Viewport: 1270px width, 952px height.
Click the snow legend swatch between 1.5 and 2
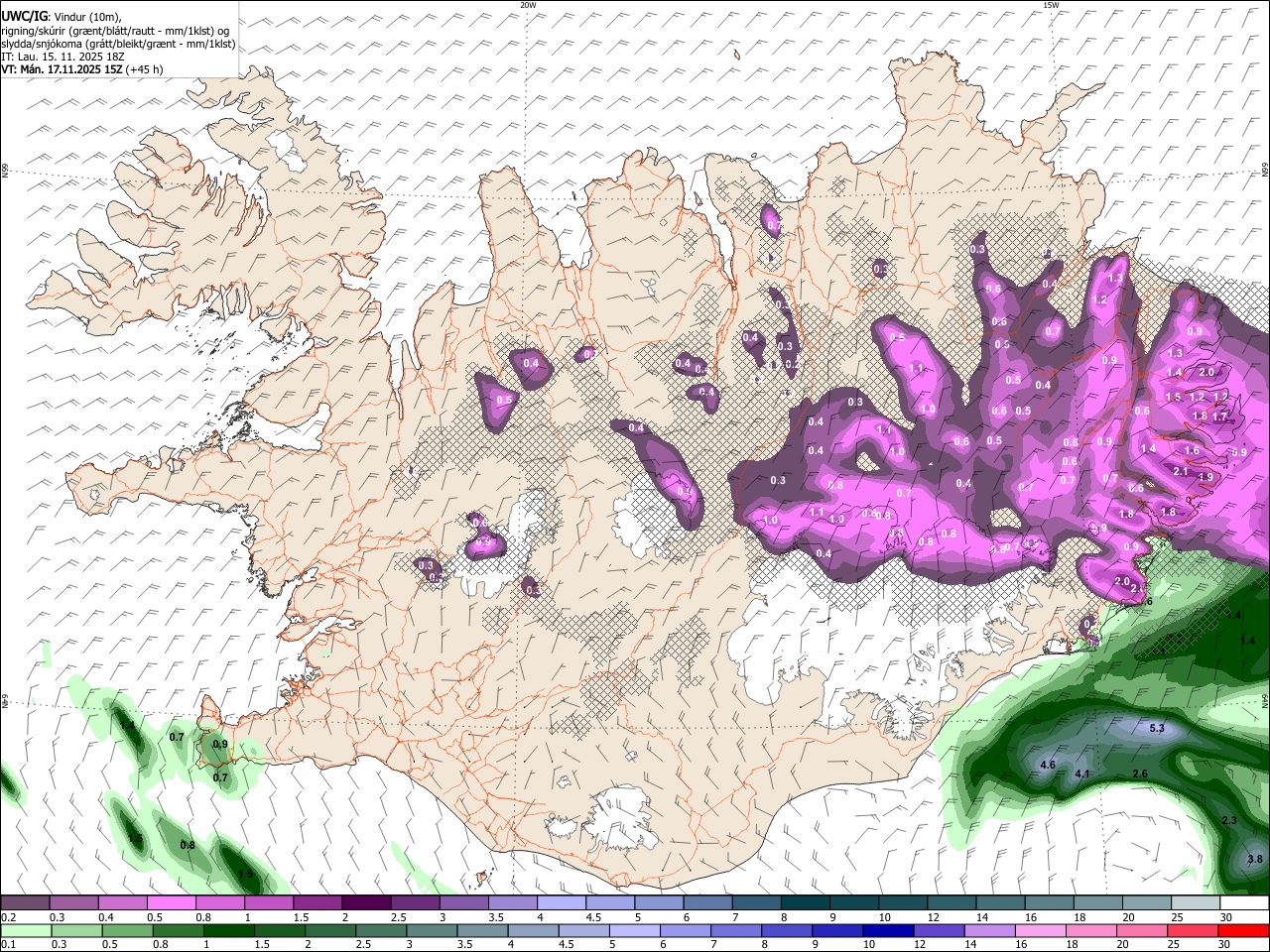317,903
